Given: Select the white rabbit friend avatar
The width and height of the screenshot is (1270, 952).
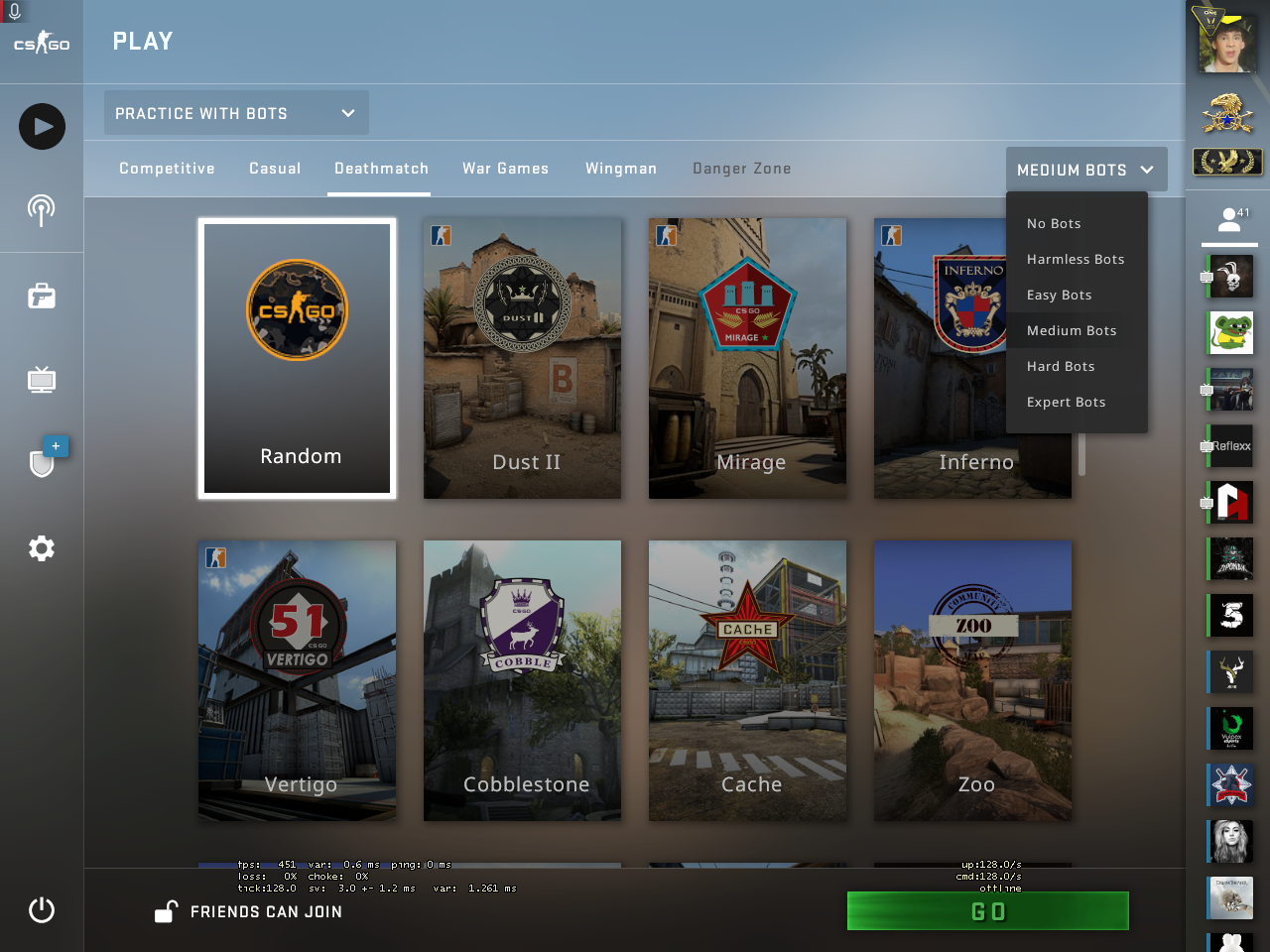Looking at the screenshot, I should click(x=1231, y=277).
